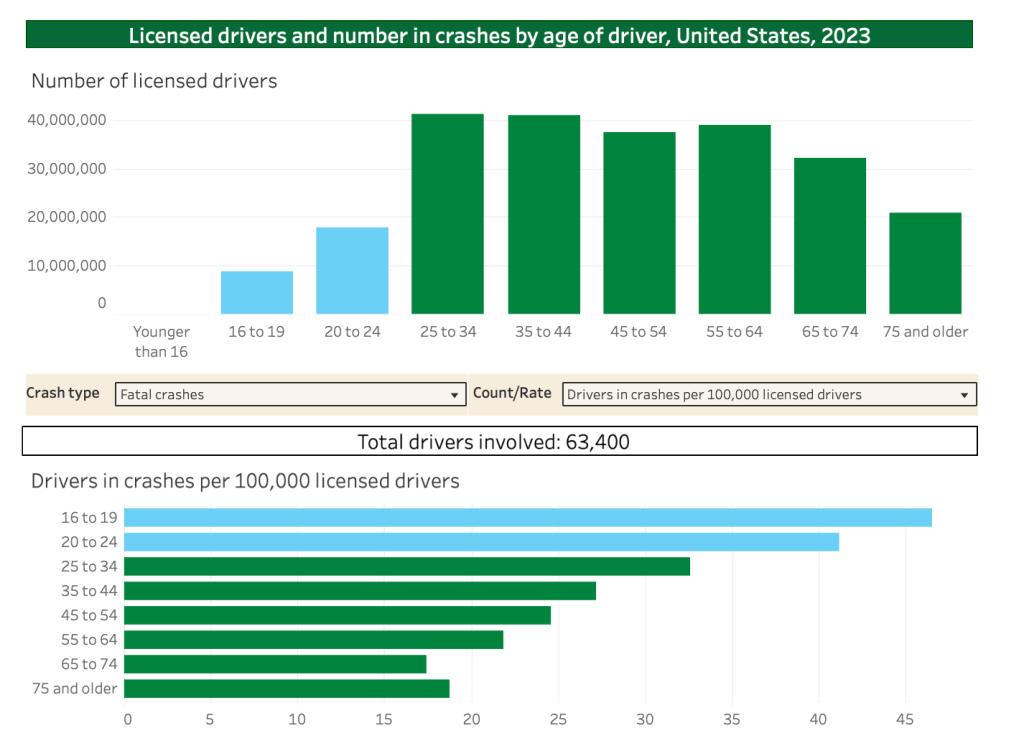This screenshot has width=1024, height=751.
Task: Click the 45 to 54 horizontal rate bar
Action: point(337,615)
